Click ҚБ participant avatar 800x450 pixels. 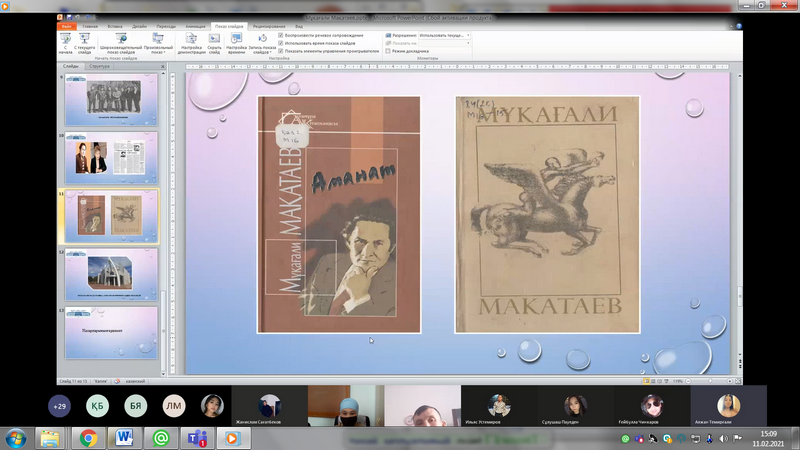tap(97, 406)
